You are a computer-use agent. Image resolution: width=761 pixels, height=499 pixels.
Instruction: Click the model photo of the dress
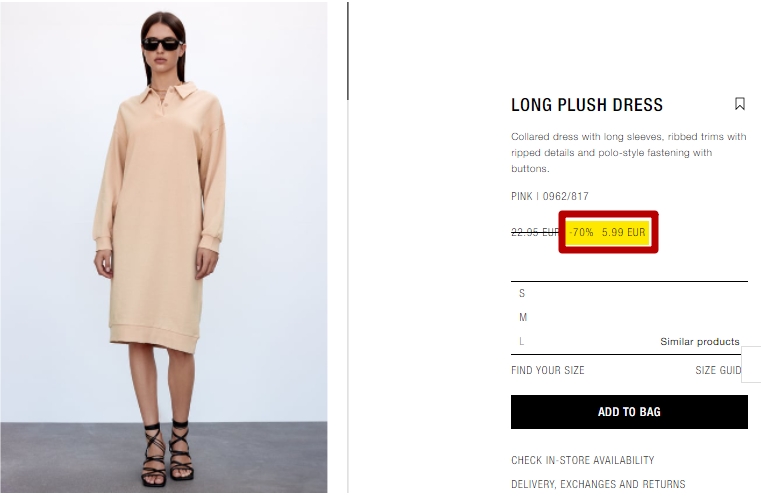(164, 248)
